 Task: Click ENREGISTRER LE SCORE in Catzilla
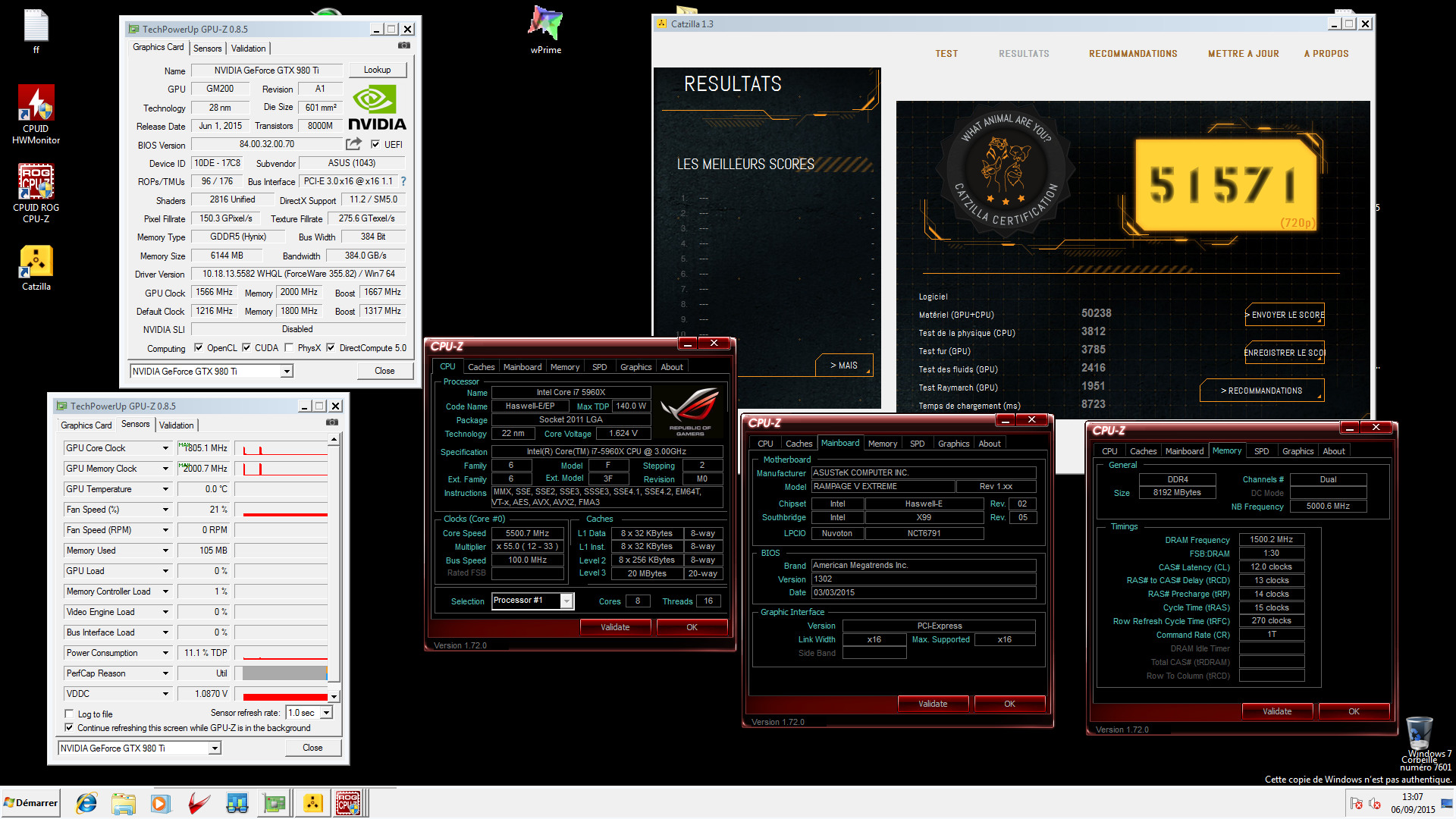tap(1285, 353)
